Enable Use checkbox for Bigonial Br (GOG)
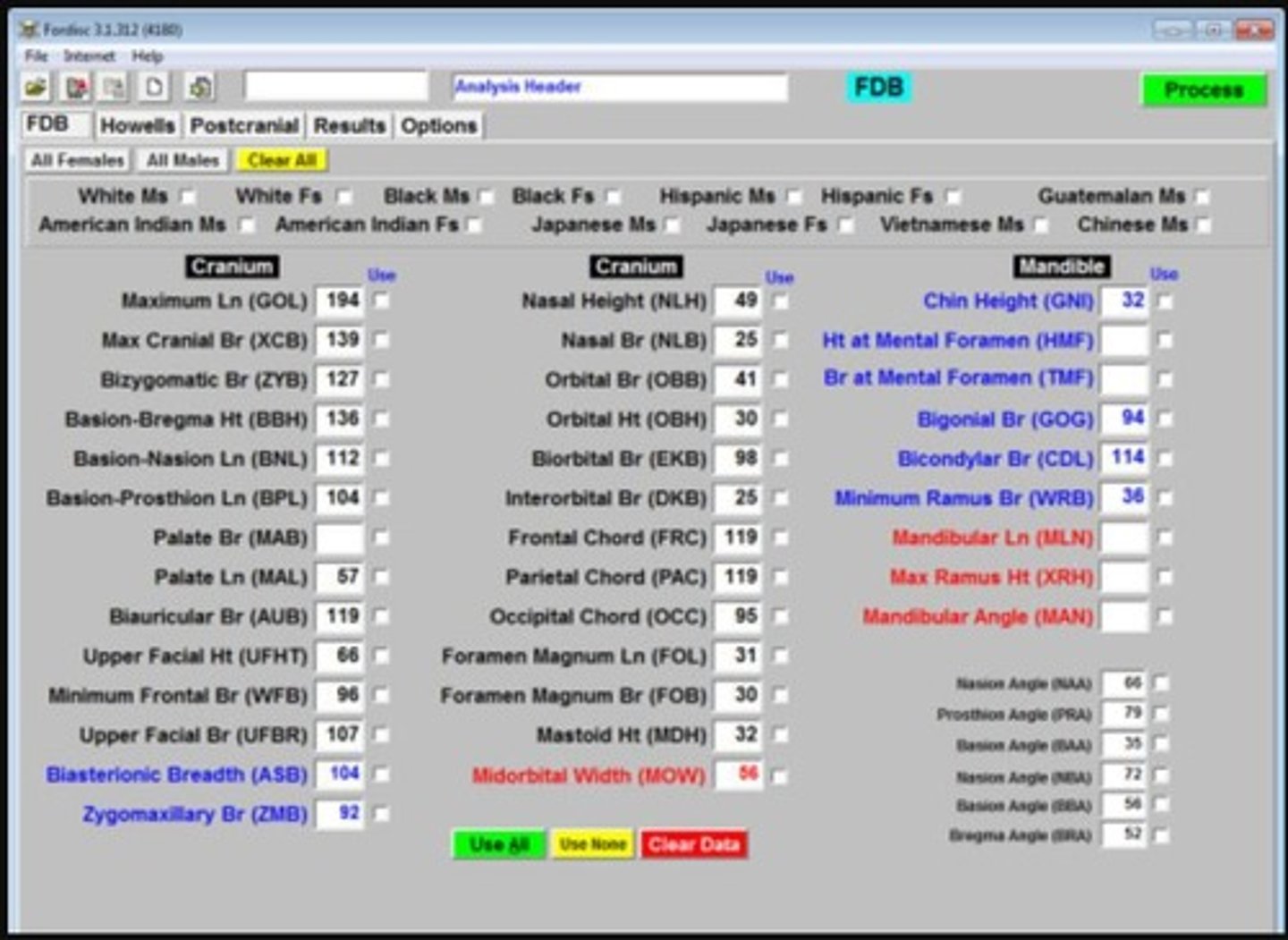This screenshot has width=1288, height=940. pyautogui.click(x=1165, y=419)
